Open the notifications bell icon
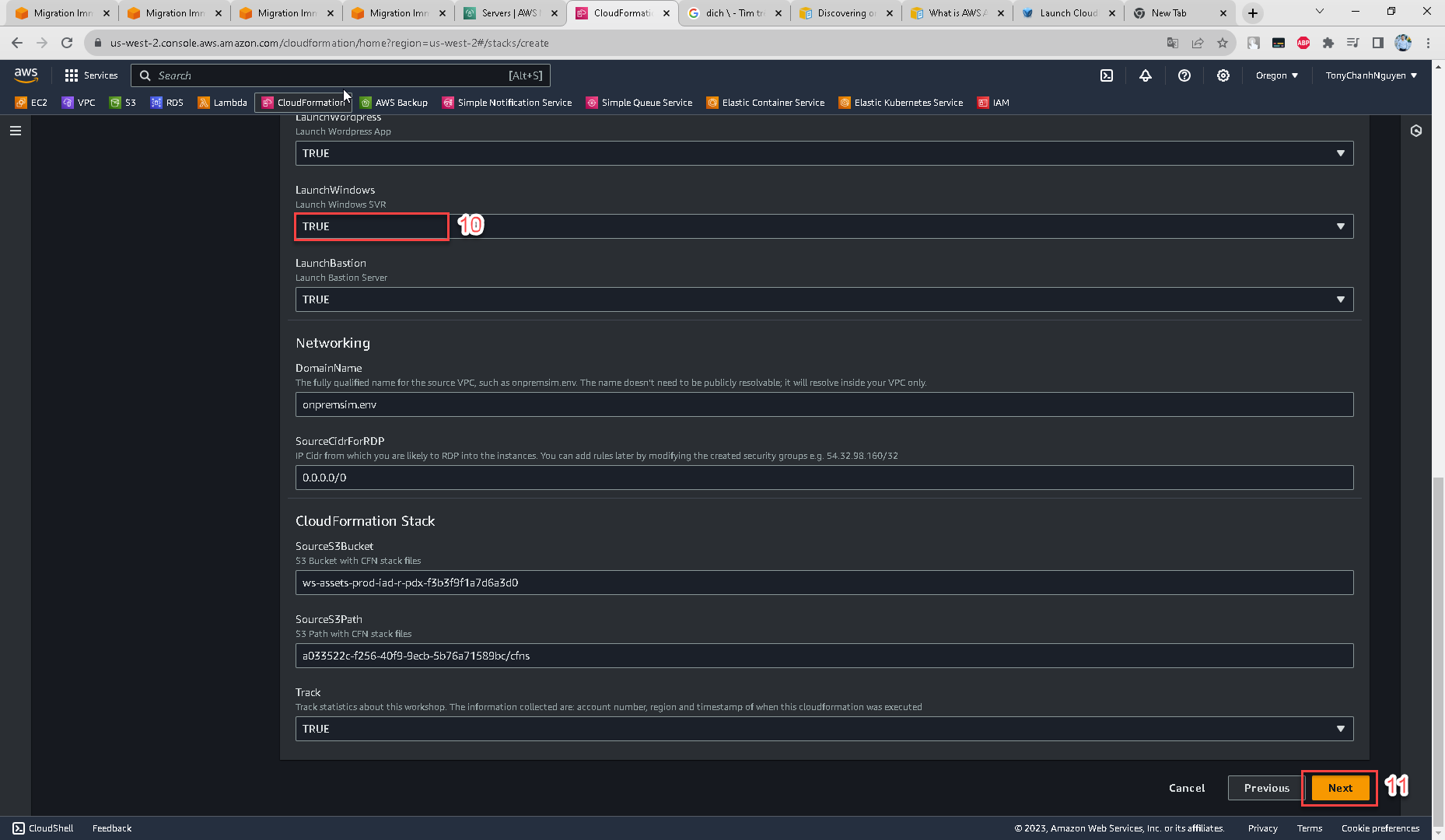Screen dimensions: 1445x840 (1146, 75)
